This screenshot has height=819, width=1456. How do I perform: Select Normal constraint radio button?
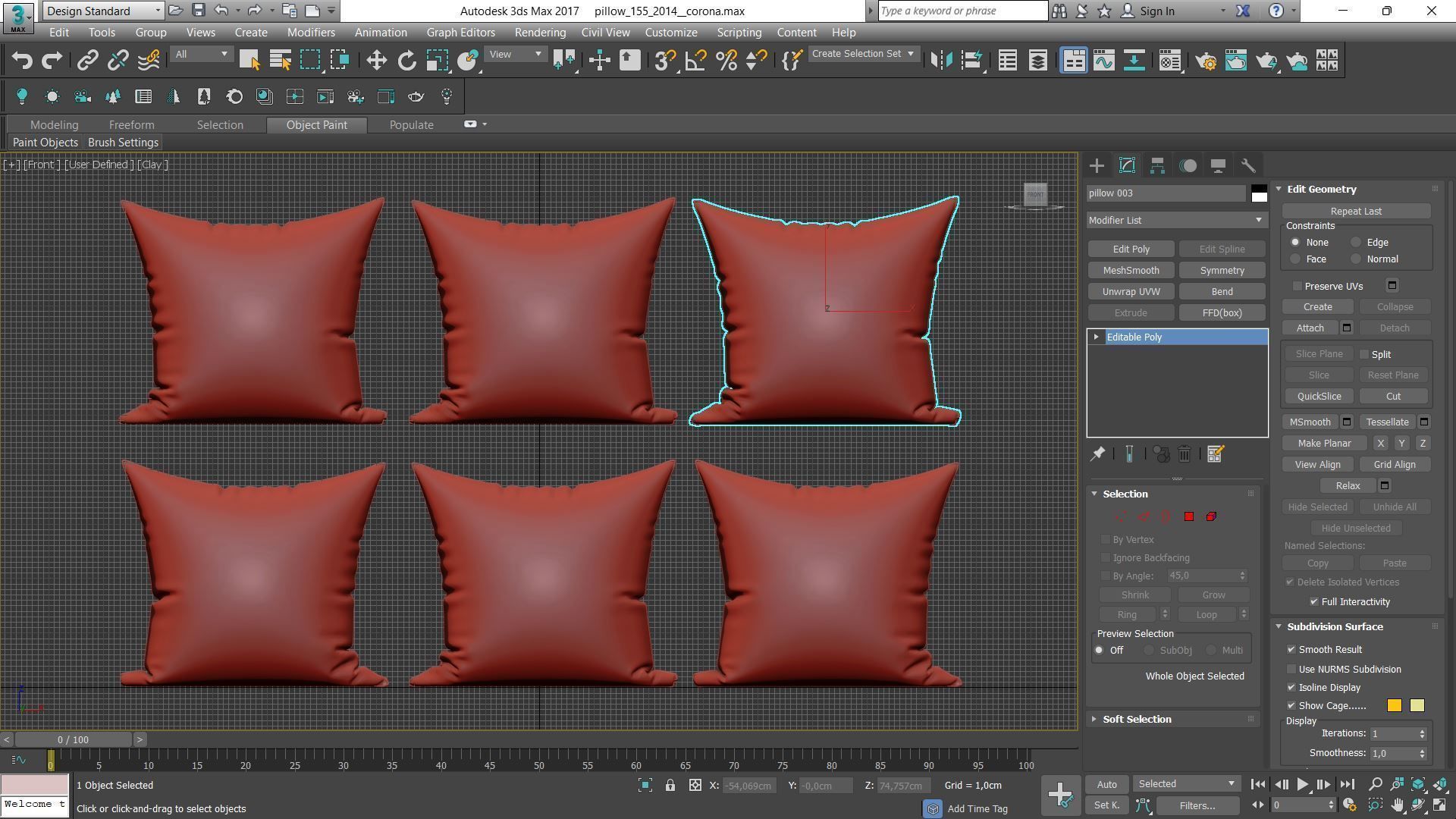[x=1356, y=259]
